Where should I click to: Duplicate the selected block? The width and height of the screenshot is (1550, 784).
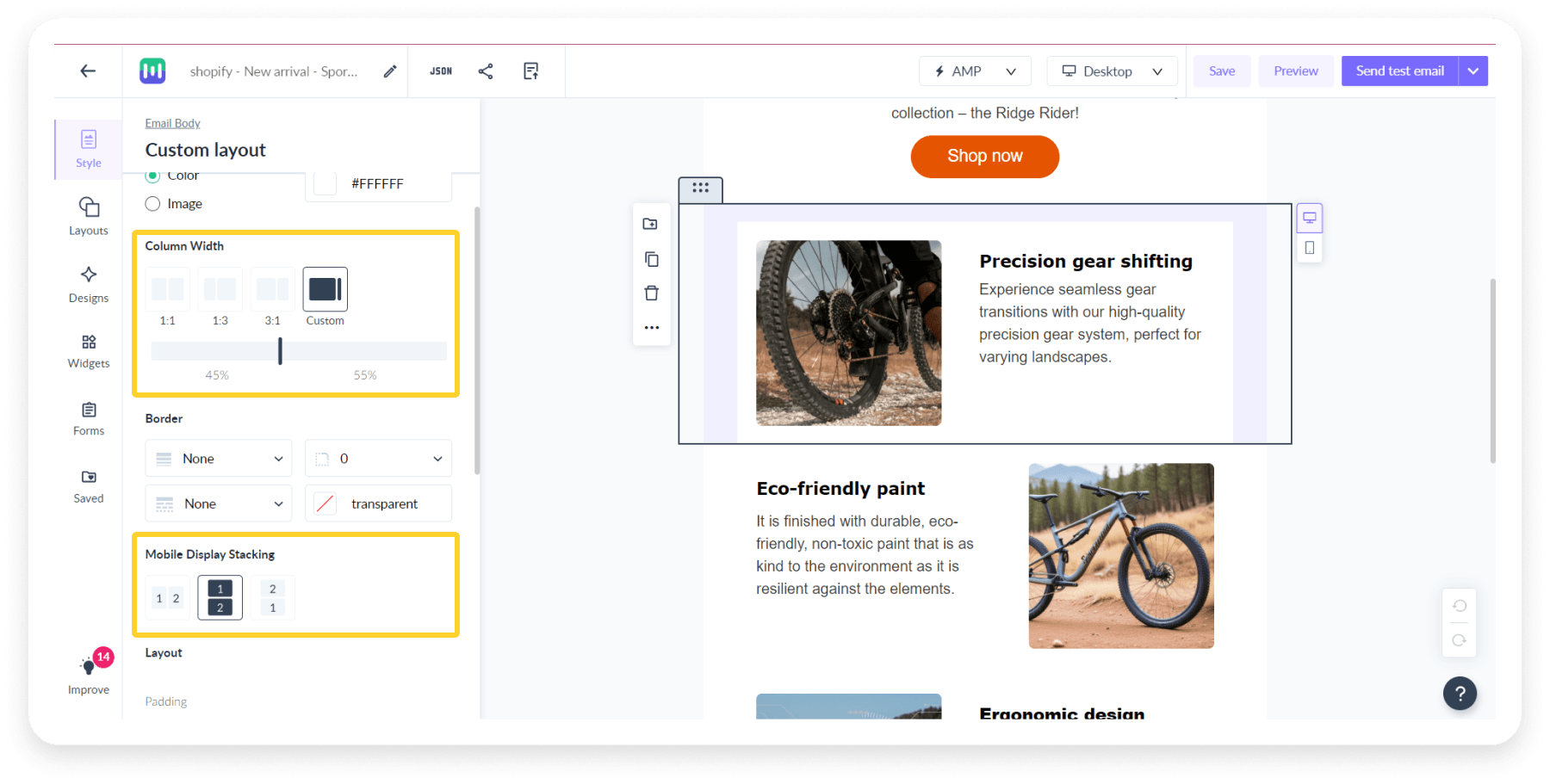pos(652,258)
